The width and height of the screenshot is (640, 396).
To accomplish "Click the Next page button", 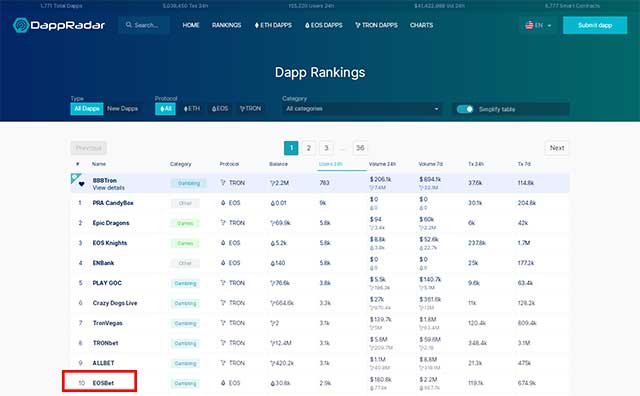I will (x=557, y=148).
